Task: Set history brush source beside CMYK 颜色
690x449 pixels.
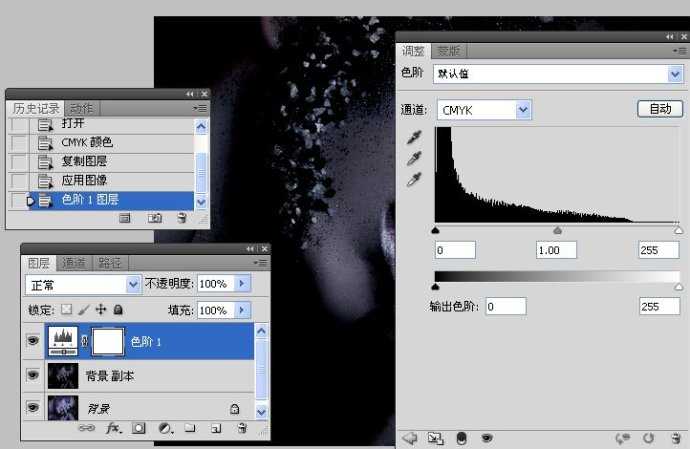Action: tap(19, 143)
